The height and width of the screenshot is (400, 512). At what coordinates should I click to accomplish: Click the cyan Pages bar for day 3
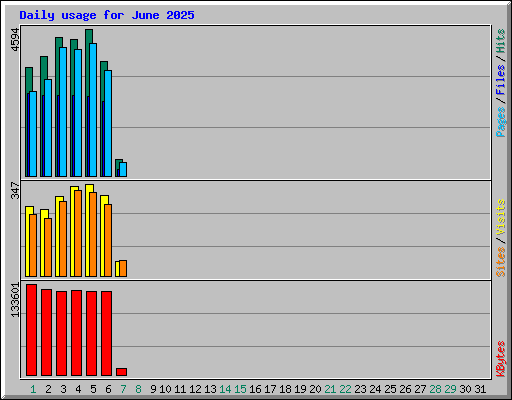pyautogui.click(x=63, y=112)
